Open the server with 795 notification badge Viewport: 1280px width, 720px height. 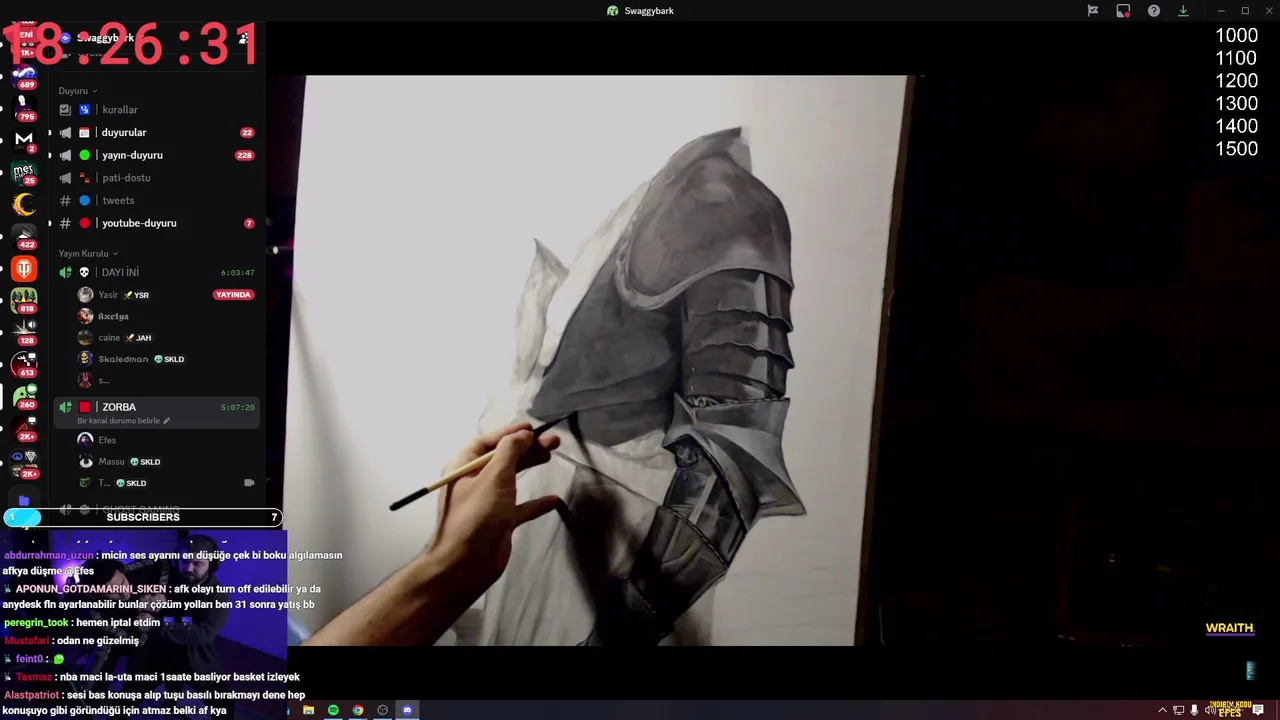click(x=24, y=107)
